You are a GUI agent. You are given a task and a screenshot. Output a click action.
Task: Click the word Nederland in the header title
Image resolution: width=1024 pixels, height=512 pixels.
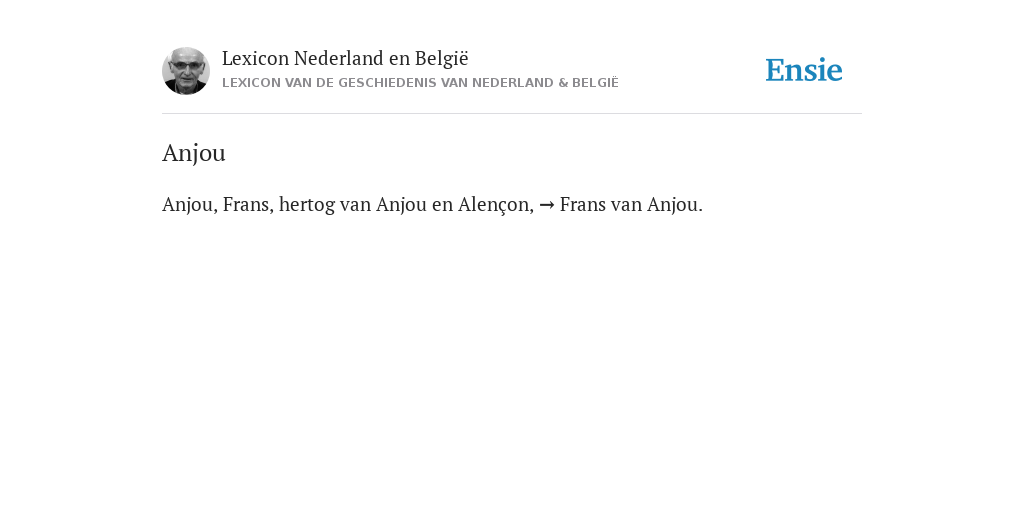[338, 58]
